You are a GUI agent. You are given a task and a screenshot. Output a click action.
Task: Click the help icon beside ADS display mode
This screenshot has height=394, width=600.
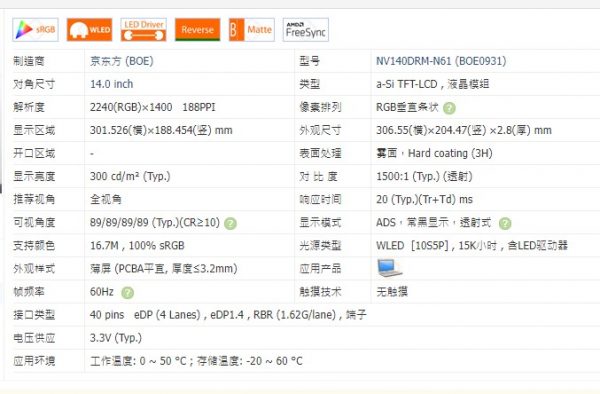pos(505,223)
